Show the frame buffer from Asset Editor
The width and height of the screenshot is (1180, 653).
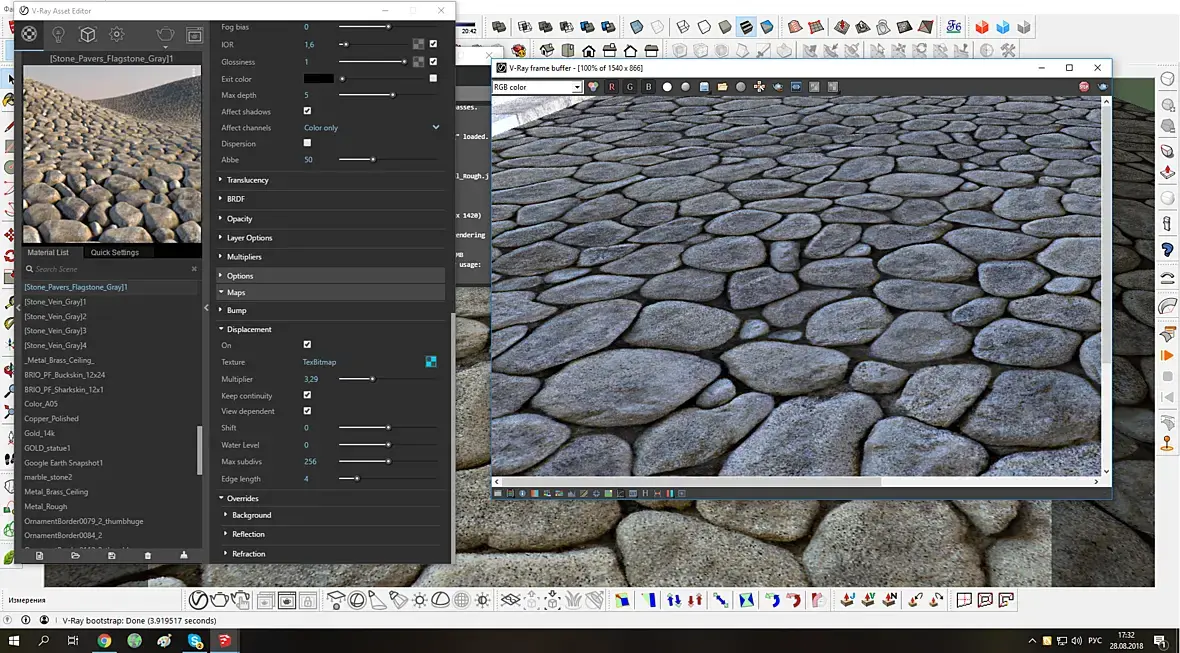(194, 35)
